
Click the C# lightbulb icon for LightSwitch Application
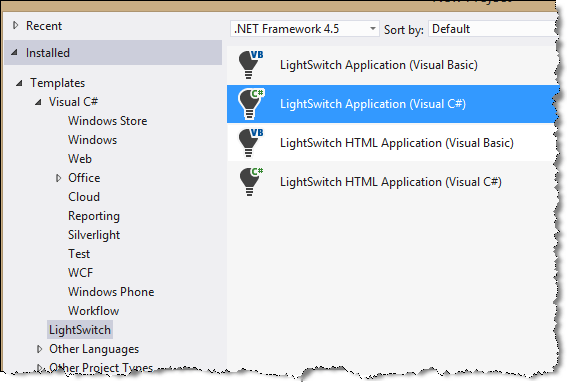[251, 104]
